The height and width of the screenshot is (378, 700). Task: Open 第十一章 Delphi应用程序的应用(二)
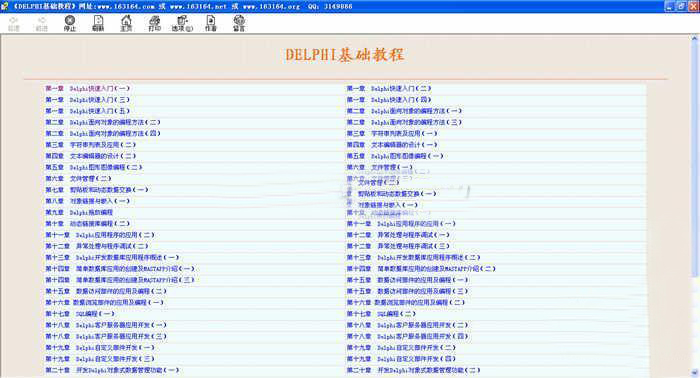100,235
